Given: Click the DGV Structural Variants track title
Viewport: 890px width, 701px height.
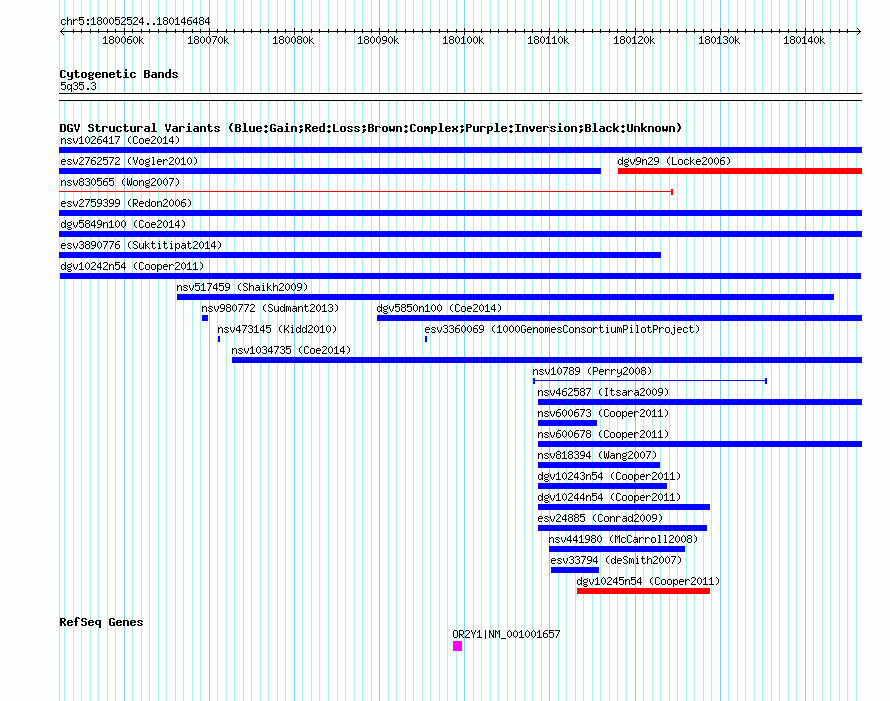Looking at the screenshot, I should pos(371,128).
